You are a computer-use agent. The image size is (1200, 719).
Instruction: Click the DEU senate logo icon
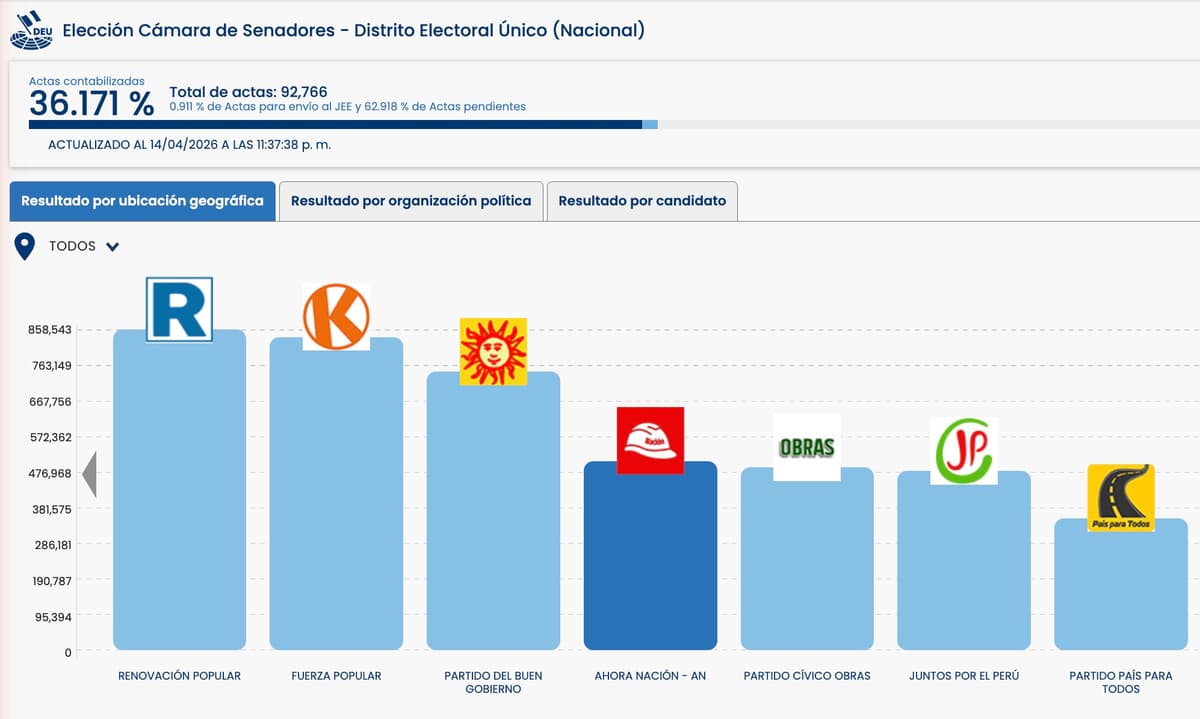coord(30,31)
